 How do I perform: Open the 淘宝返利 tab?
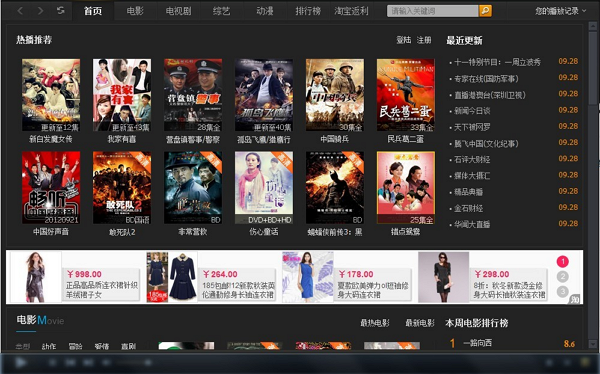pyautogui.click(x=351, y=11)
